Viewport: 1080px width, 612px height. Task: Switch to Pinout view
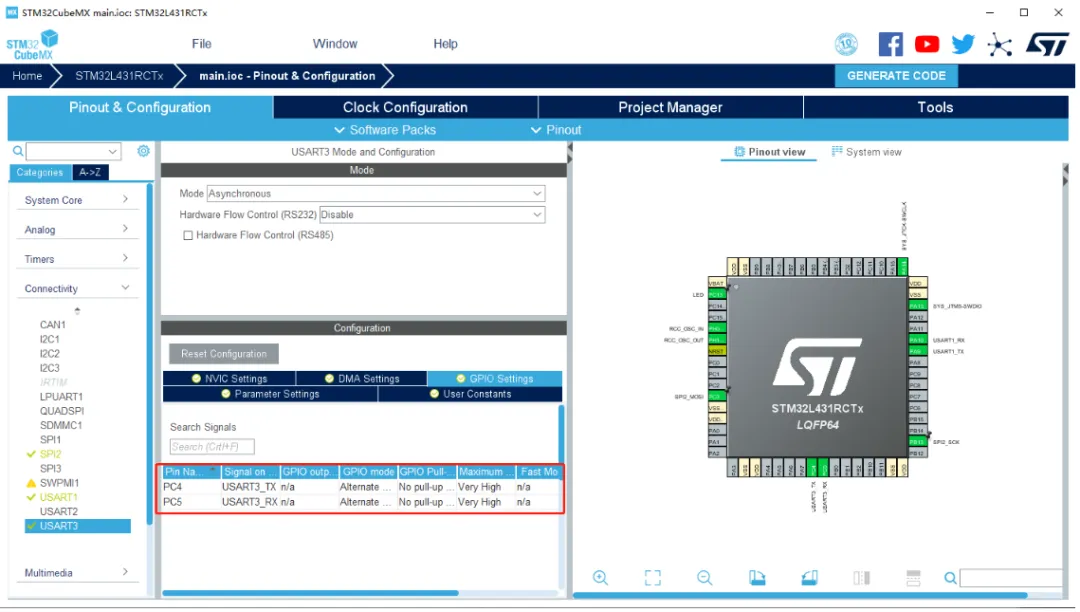tap(769, 152)
